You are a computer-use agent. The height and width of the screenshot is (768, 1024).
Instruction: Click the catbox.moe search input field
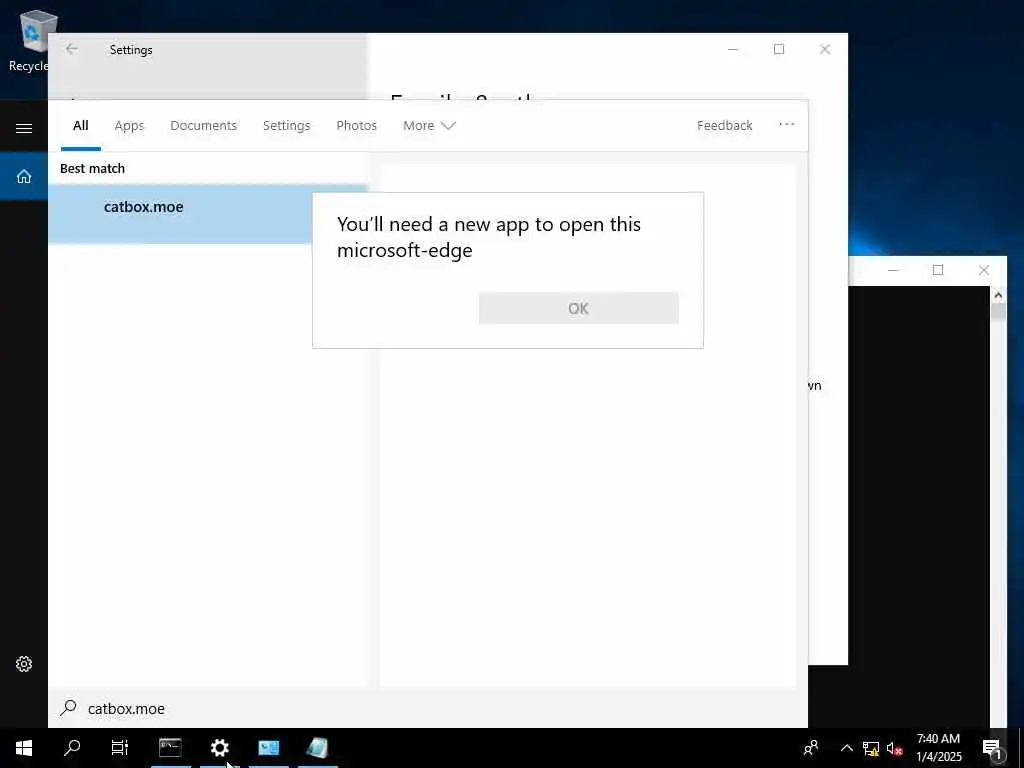(x=428, y=709)
